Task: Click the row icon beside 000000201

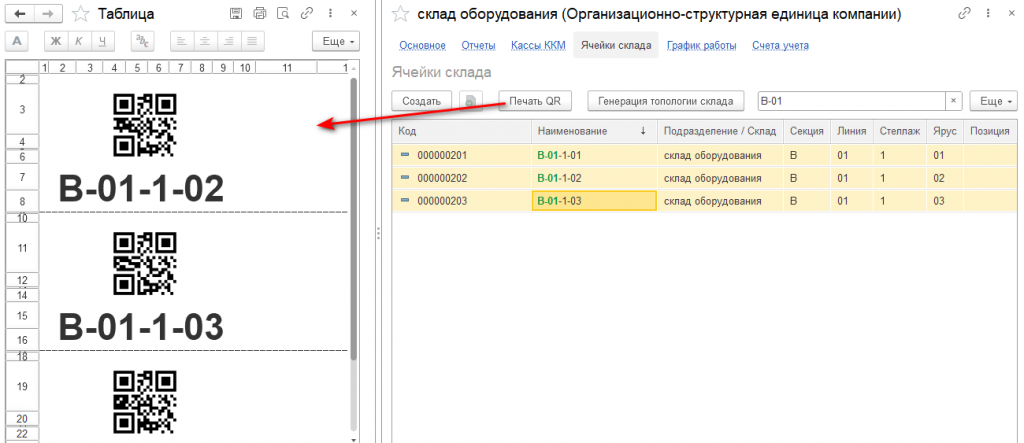Action: tap(404, 155)
